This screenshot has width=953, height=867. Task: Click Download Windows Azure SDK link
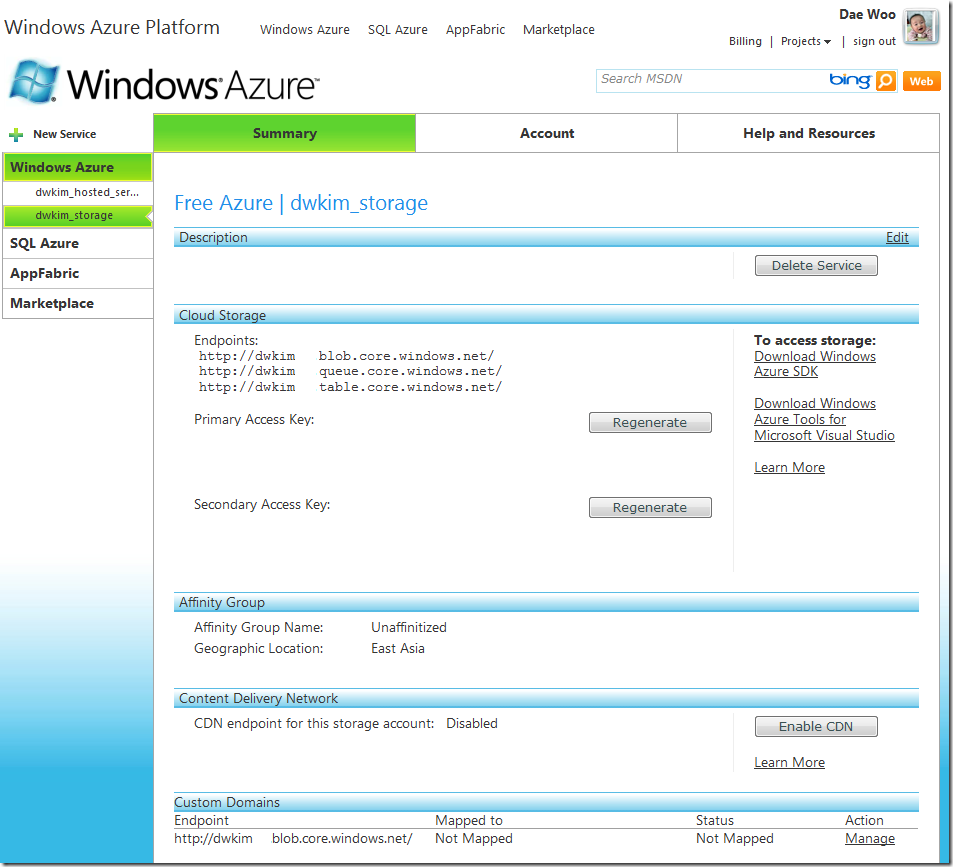coord(814,364)
